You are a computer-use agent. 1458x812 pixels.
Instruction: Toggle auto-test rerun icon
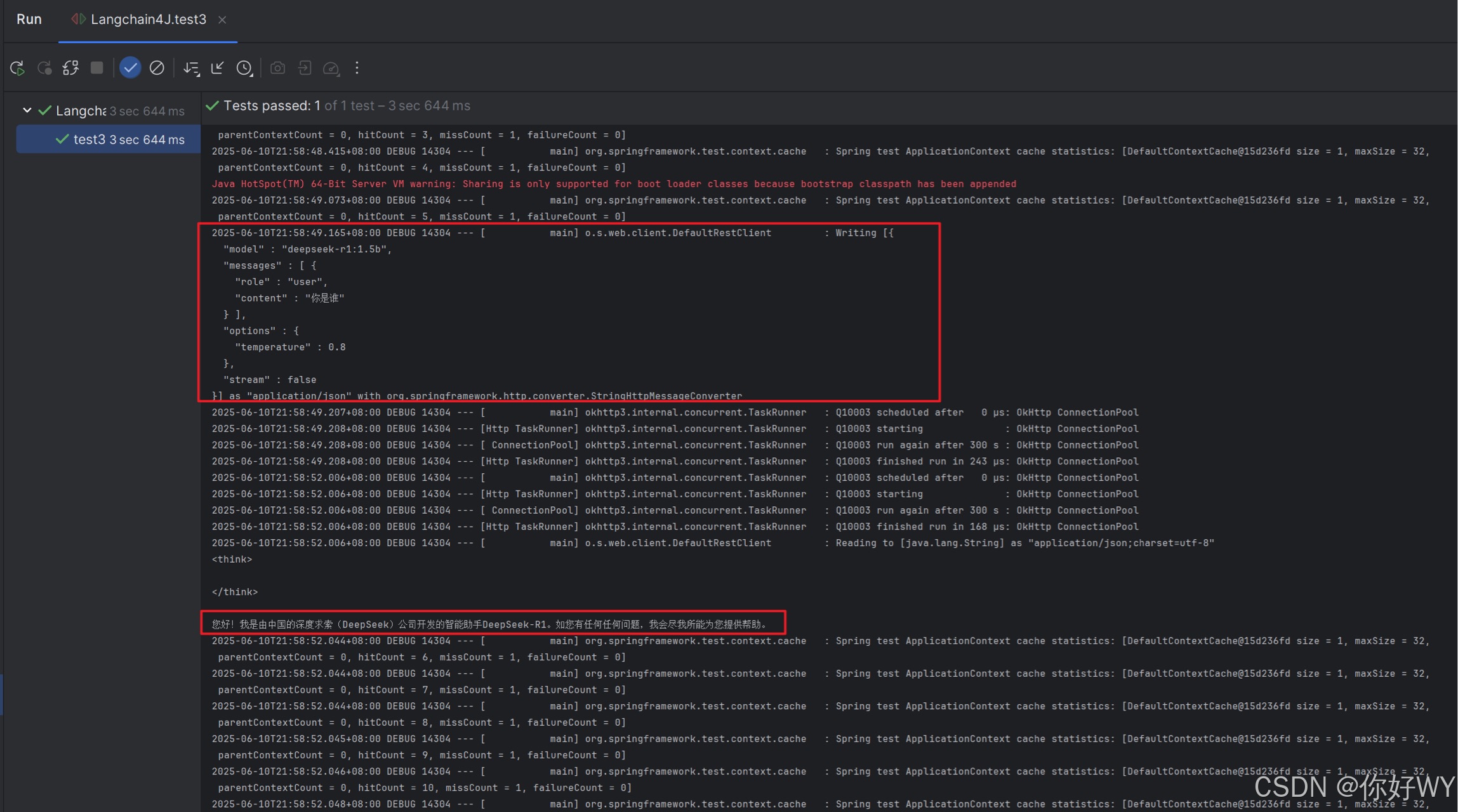pyautogui.click(x=70, y=68)
